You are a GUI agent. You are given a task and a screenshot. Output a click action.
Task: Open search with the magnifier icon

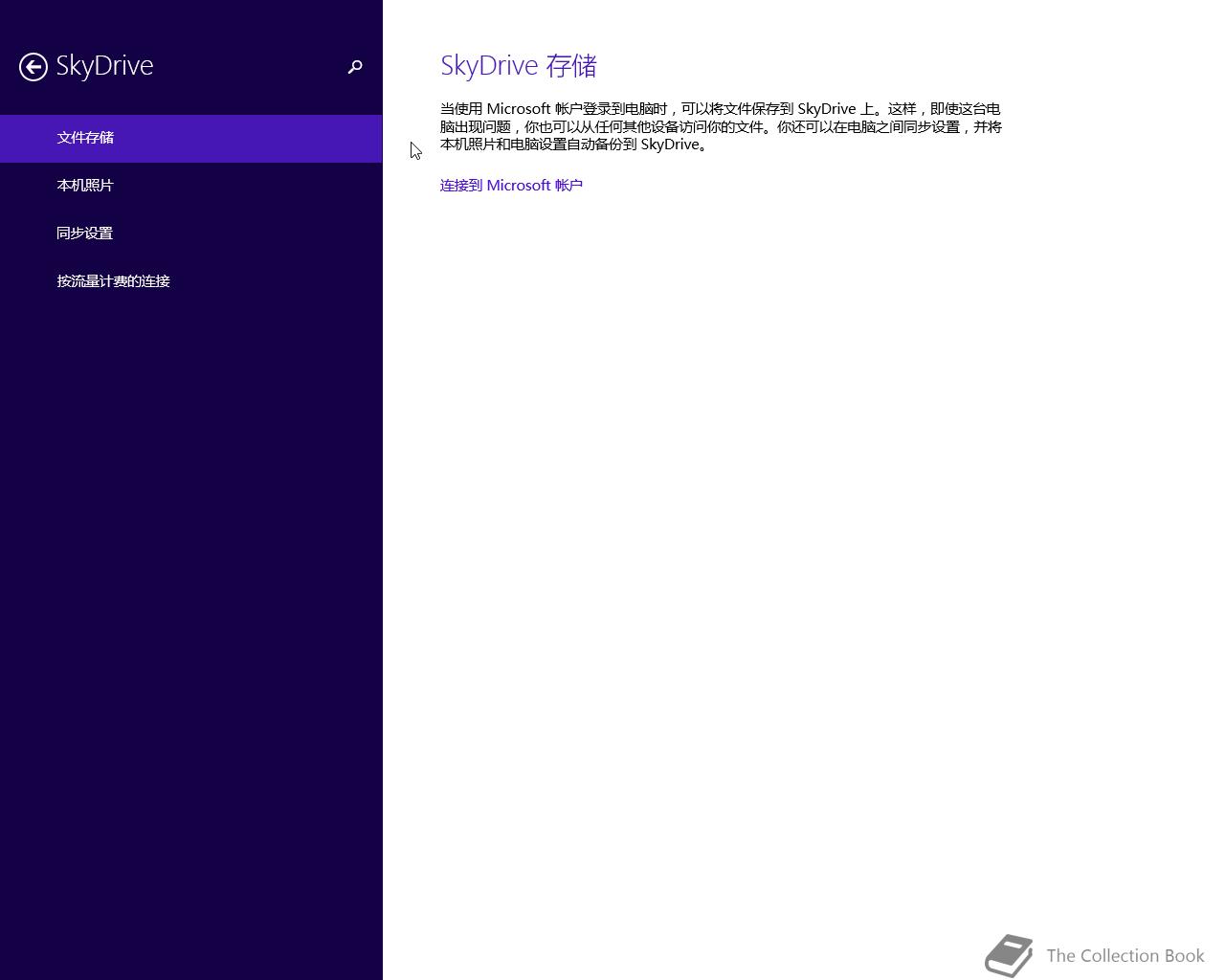355,67
